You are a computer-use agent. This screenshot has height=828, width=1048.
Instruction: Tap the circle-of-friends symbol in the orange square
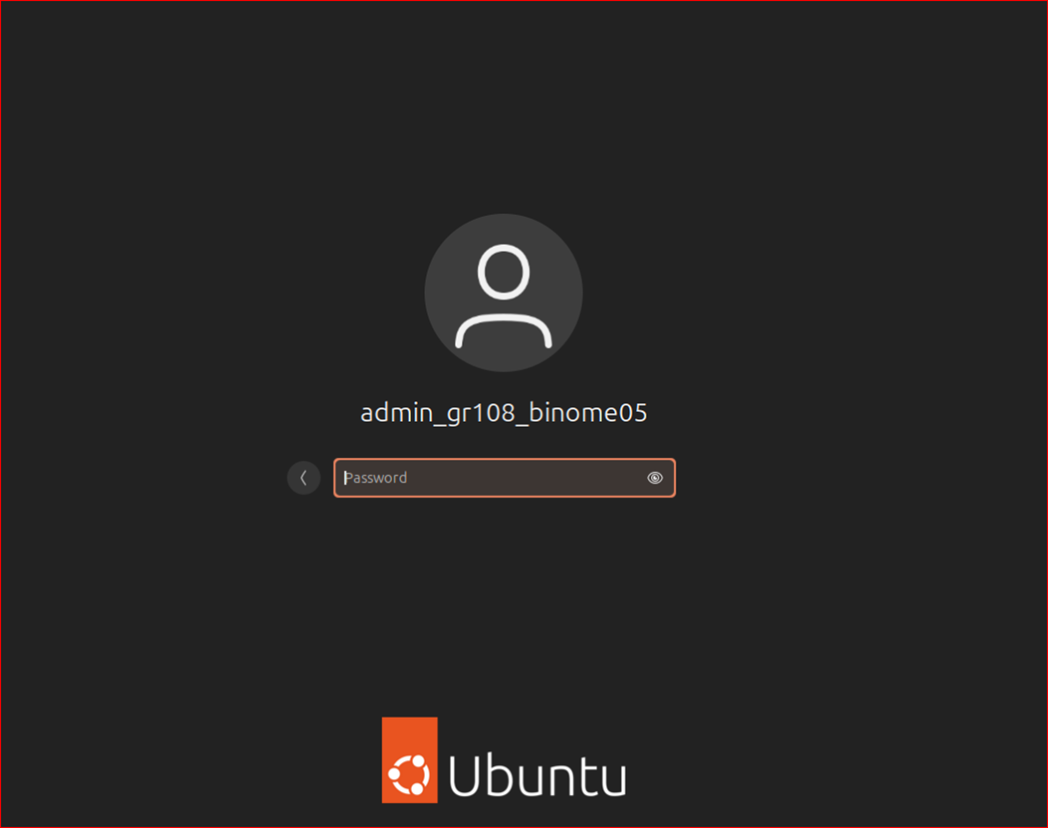410,775
